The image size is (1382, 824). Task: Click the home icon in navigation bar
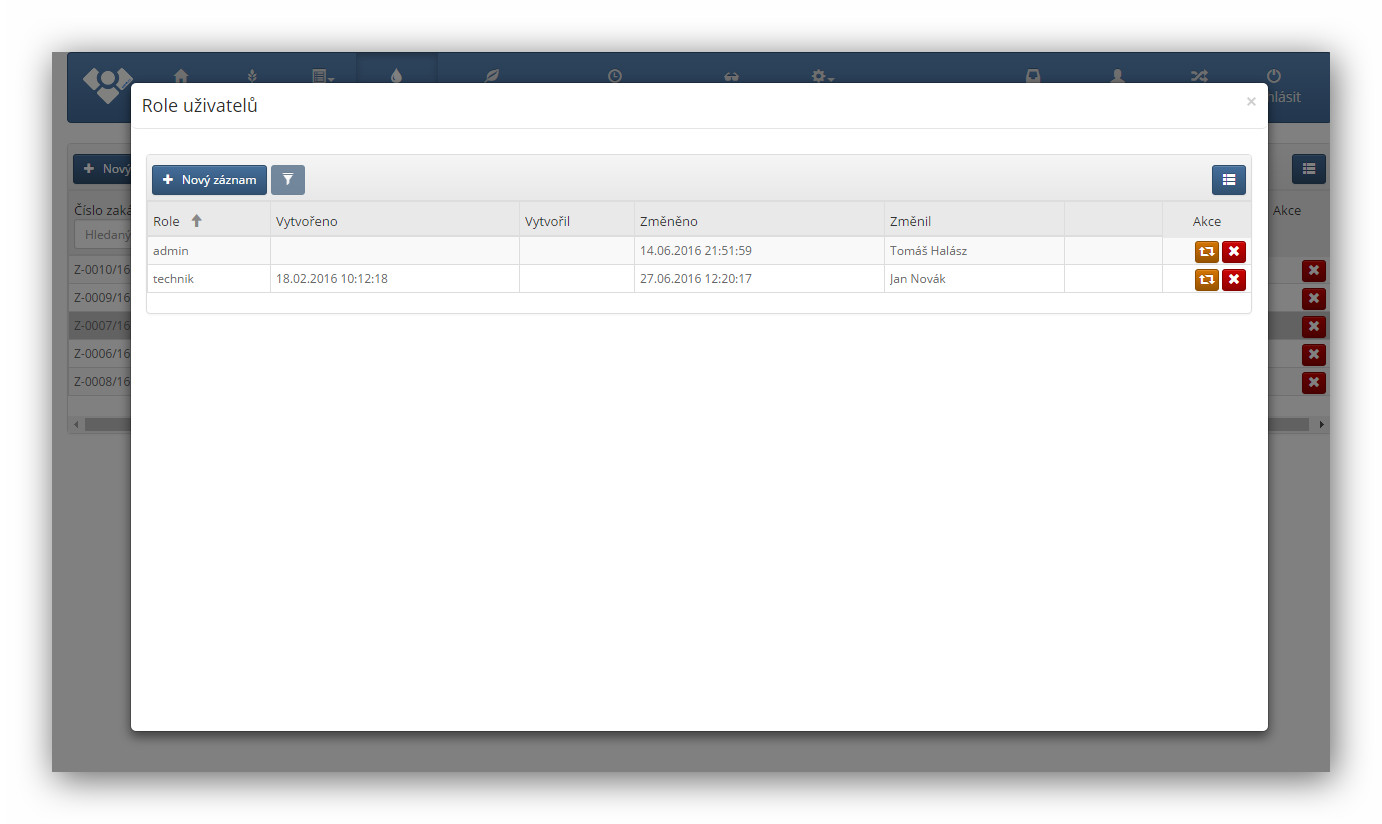pyautogui.click(x=181, y=75)
